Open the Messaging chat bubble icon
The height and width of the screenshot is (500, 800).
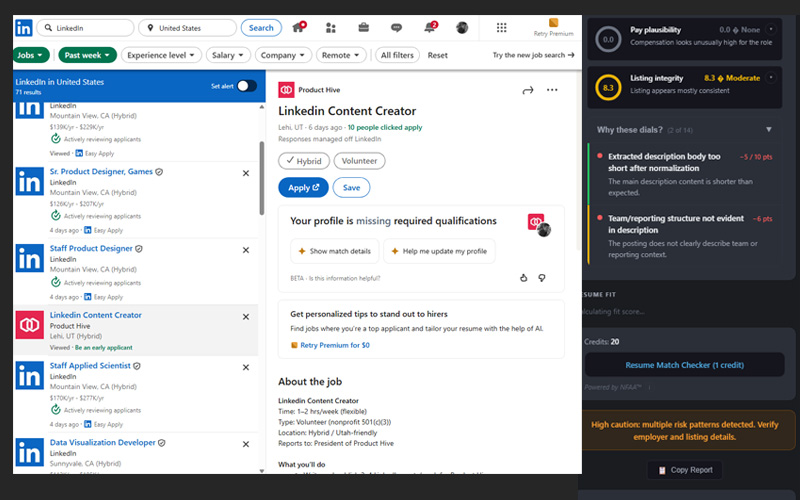coord(396,28)
